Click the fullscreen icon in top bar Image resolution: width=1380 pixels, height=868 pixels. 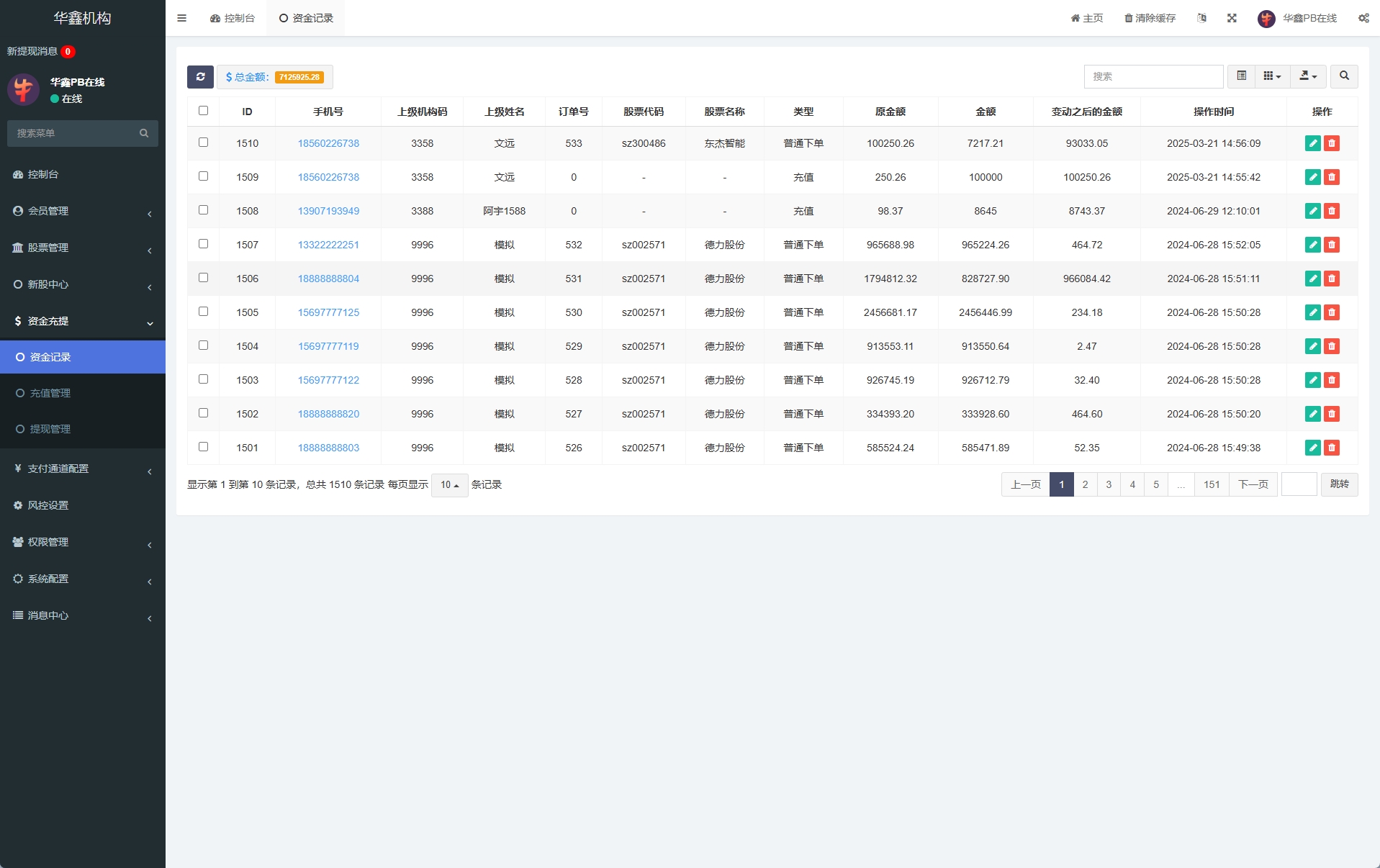click(1232, 18)
